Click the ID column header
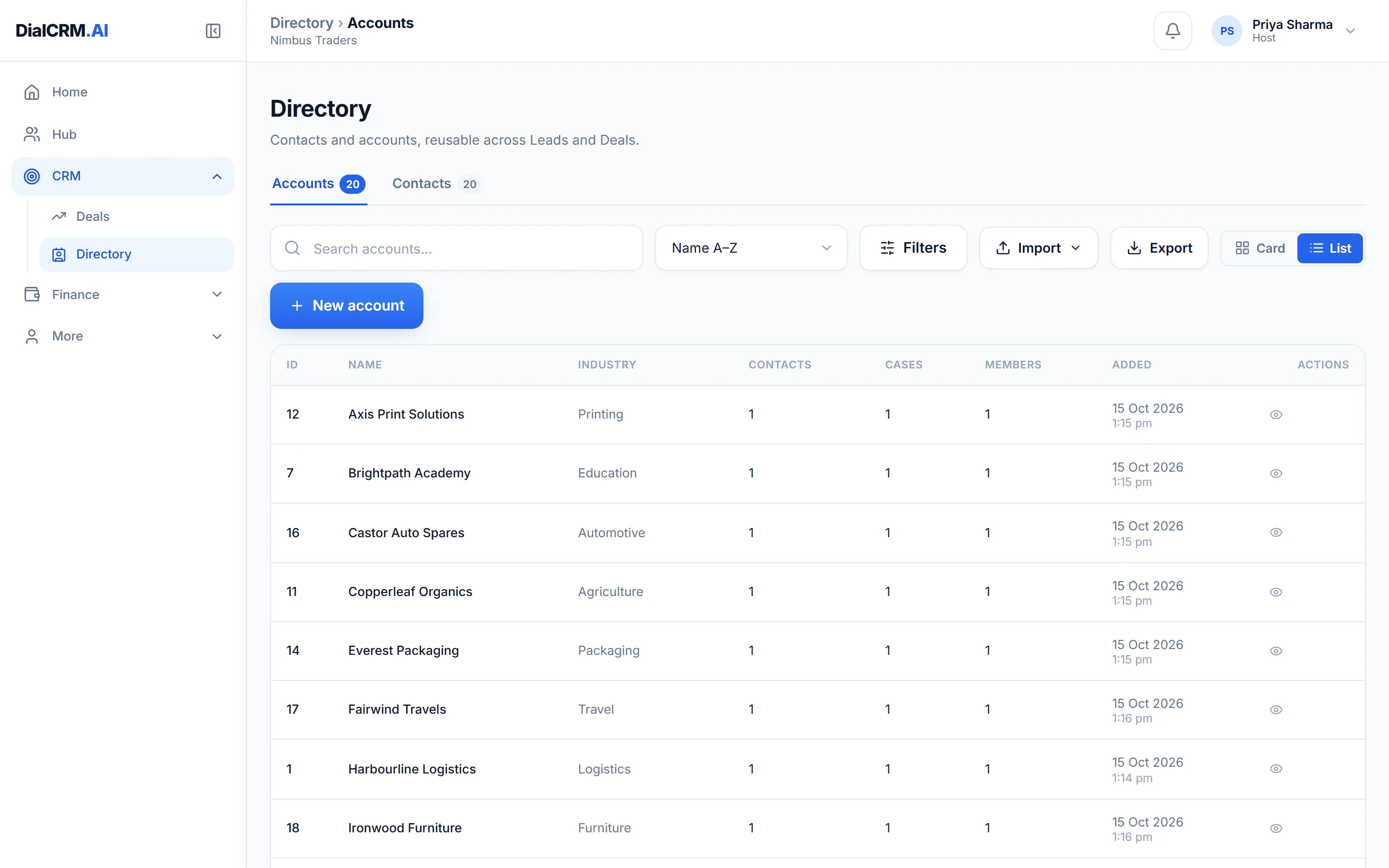The image size is (1389, 868). coord(292,365)
